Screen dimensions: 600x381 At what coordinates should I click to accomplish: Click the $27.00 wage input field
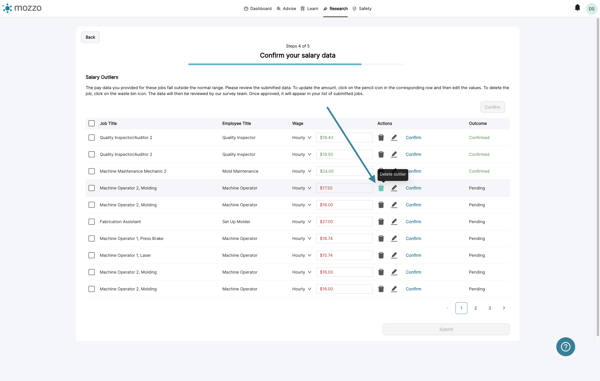[344, 221]
